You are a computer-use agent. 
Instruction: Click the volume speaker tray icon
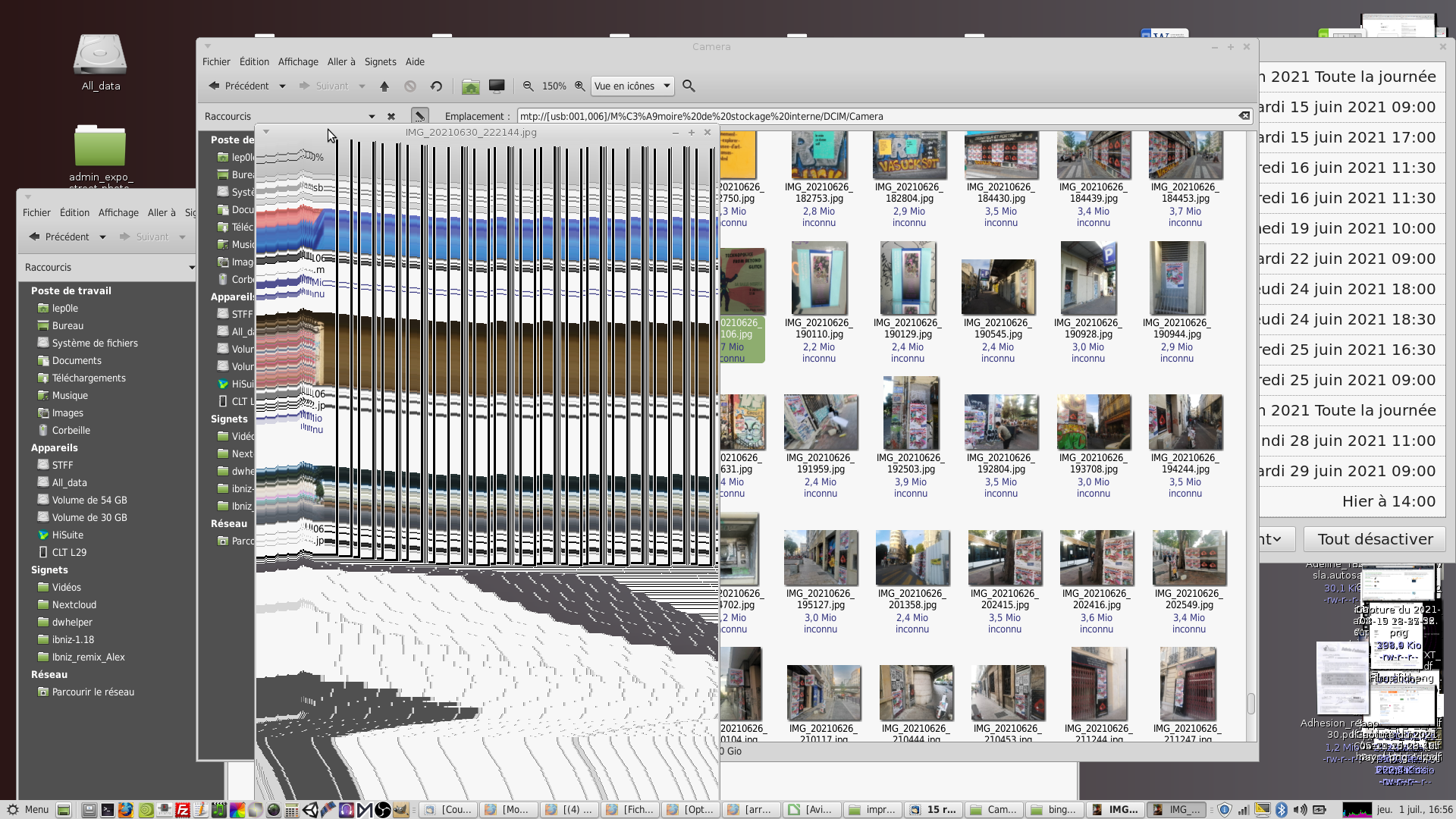[x=1300, y=810]
